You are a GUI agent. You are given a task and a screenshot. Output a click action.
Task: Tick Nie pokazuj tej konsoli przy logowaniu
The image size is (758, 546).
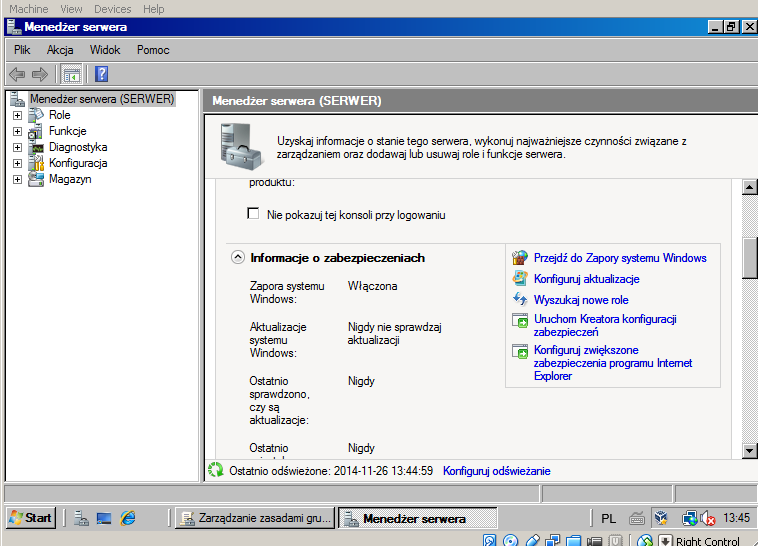[x=253, y=213]
